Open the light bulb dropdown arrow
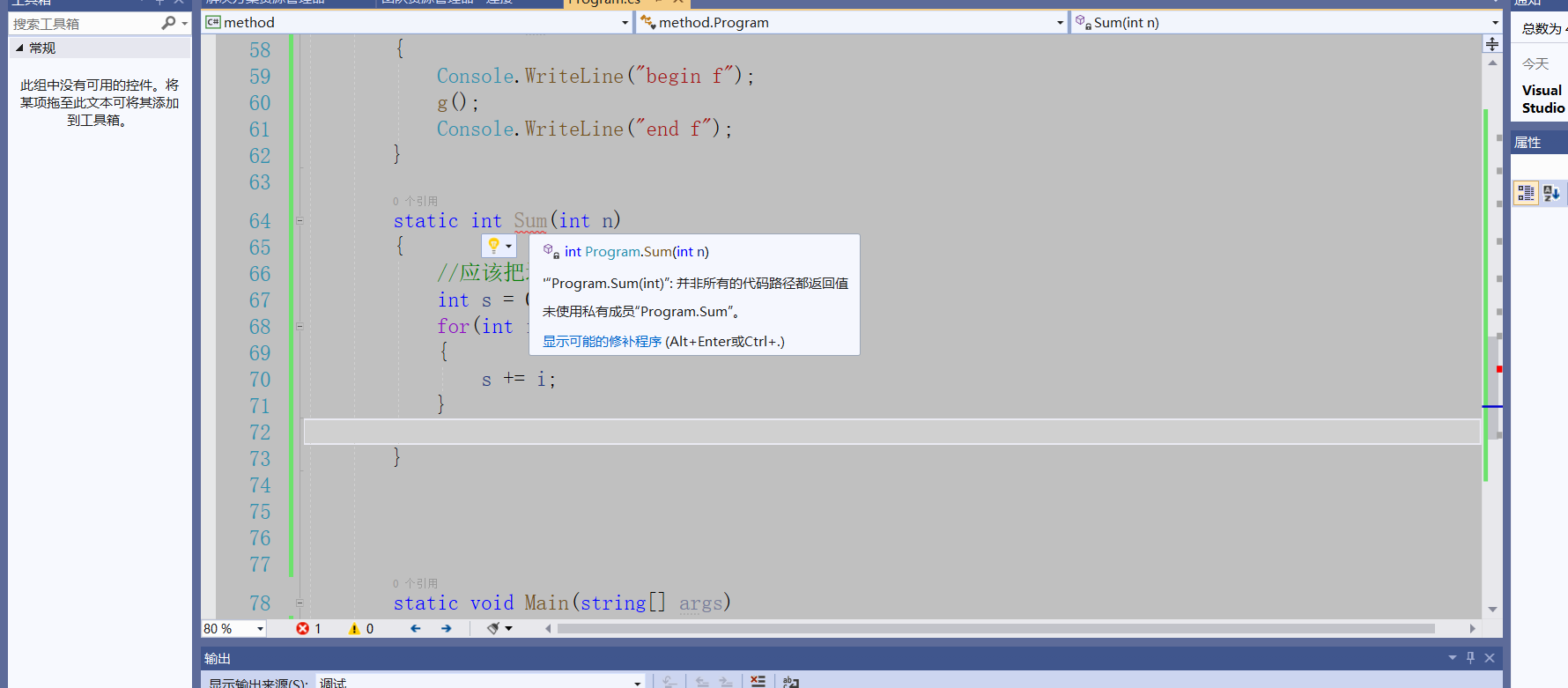Screen dimensions: 1568x688 point(508,246)
